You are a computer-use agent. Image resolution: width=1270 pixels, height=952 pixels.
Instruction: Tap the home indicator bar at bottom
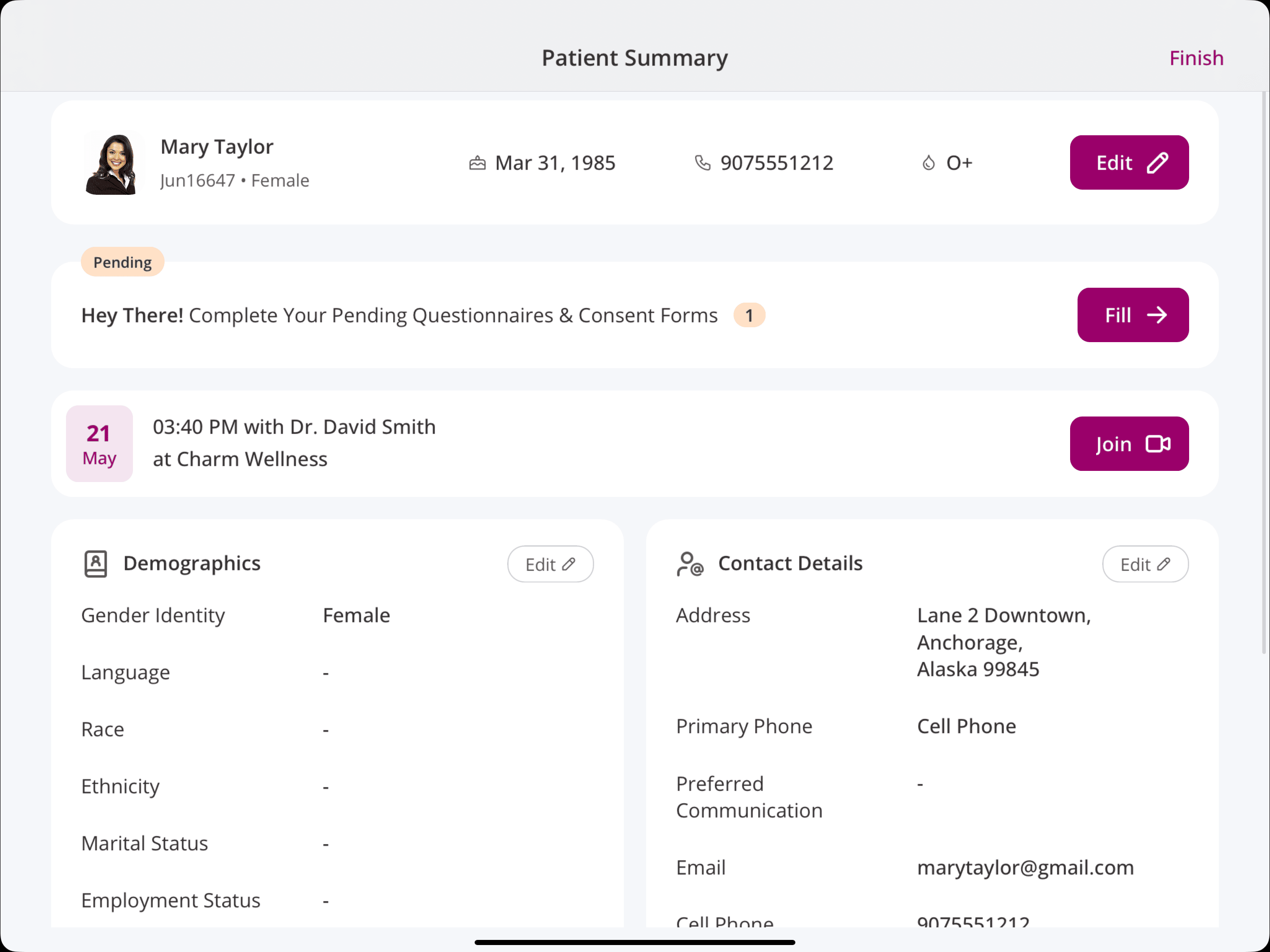(635, 942)
